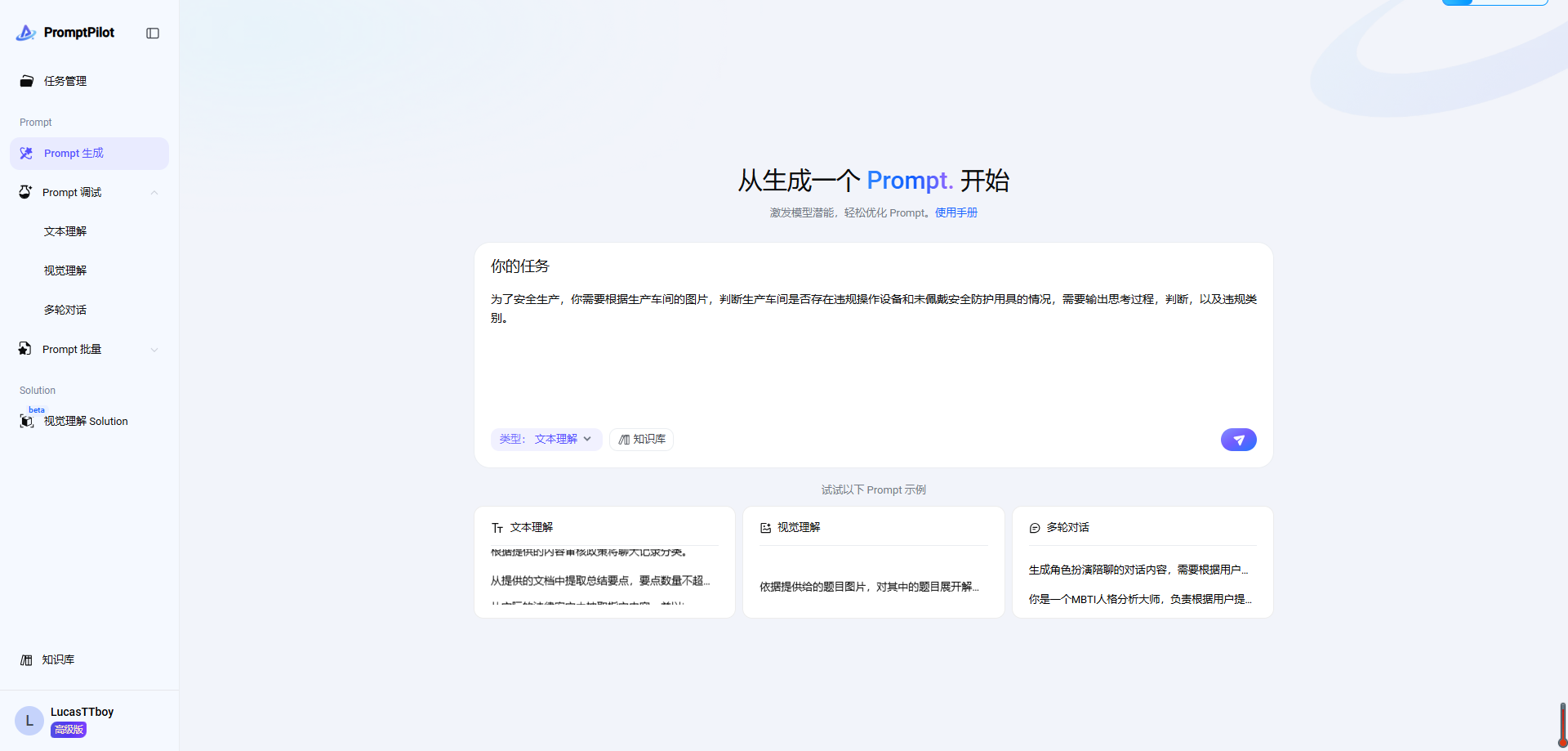Viewport: 1568px width, 751px height.
Task: Select example 依据提供给的题目图片
Action: (870, 587)
